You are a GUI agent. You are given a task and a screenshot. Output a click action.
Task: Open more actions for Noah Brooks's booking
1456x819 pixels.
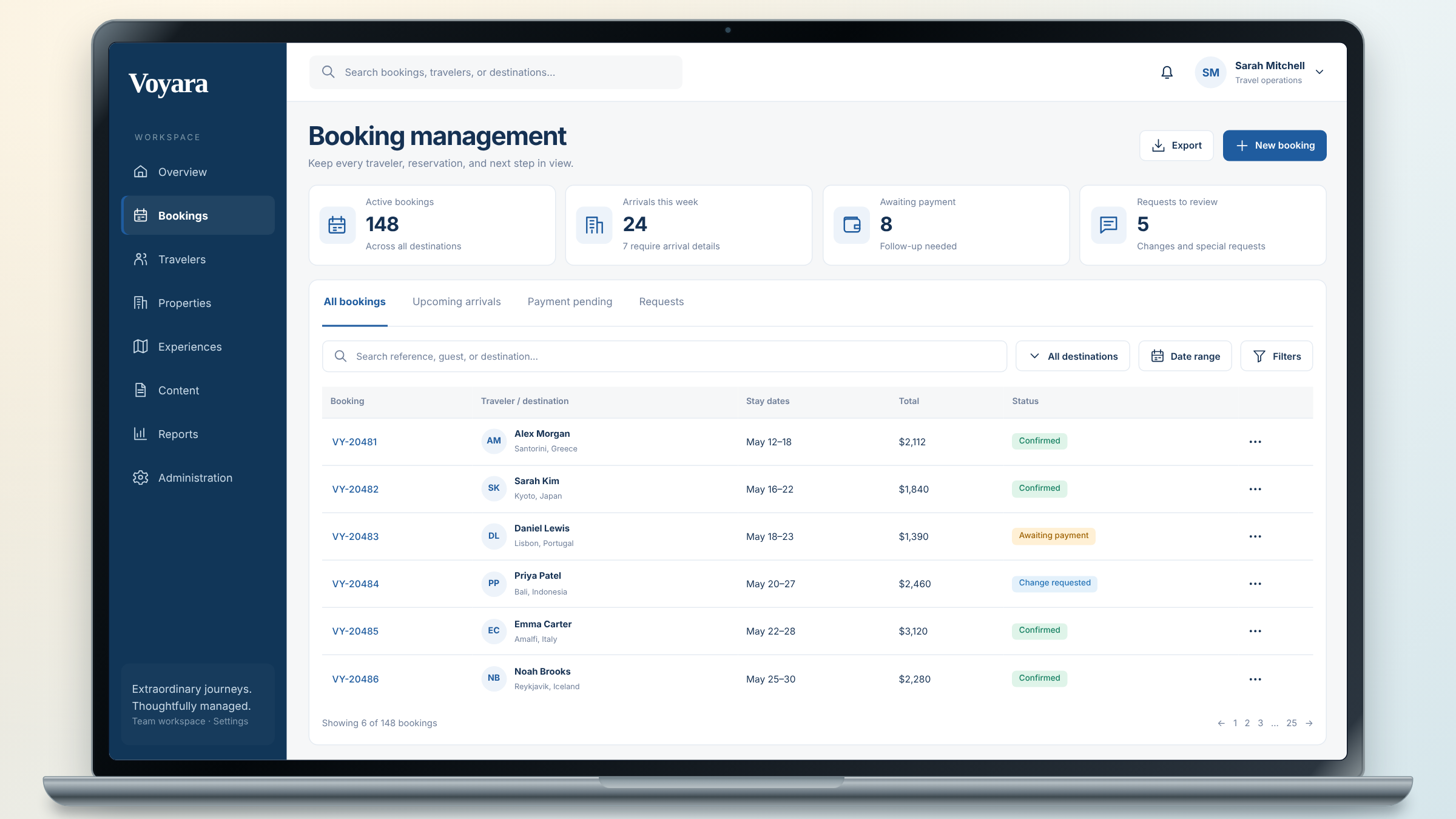click(1255, 679)
